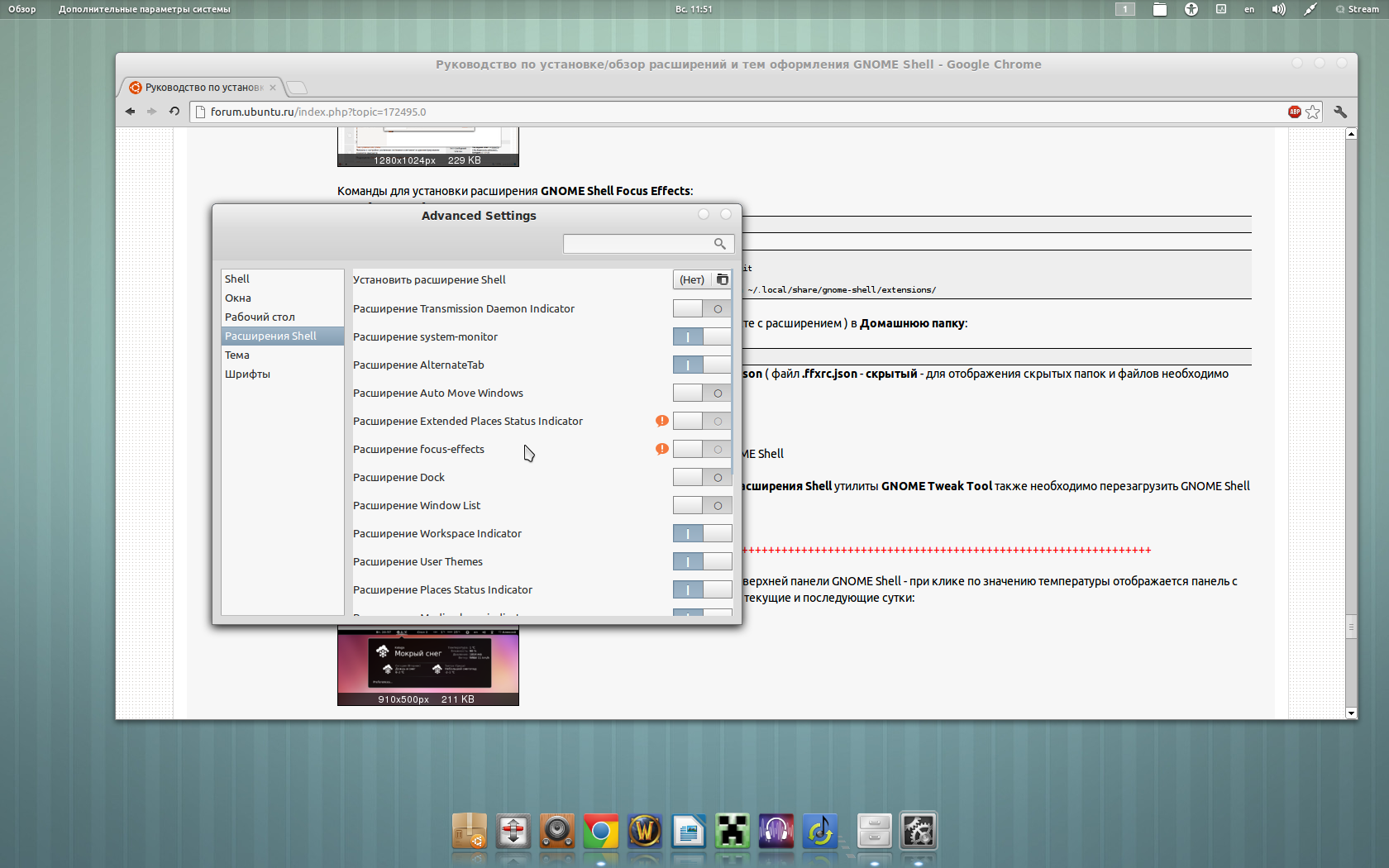Open the Install Shell extension file chooser

(x=702, y=279)
